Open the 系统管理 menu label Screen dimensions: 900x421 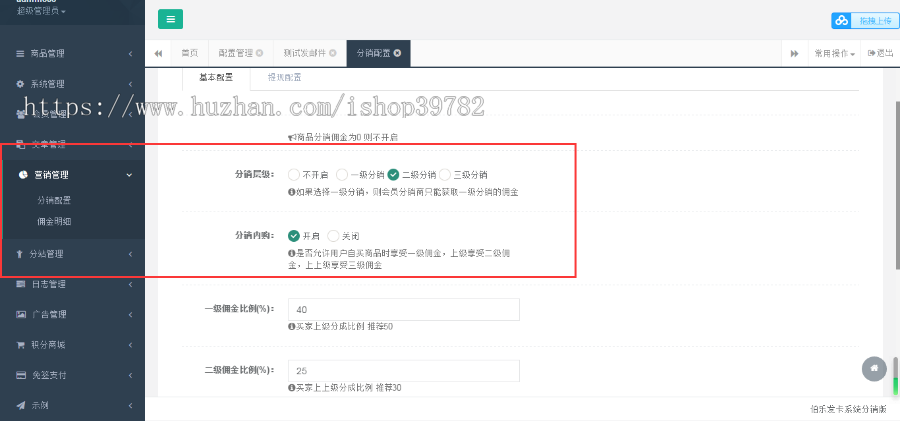tap(48, 84)
